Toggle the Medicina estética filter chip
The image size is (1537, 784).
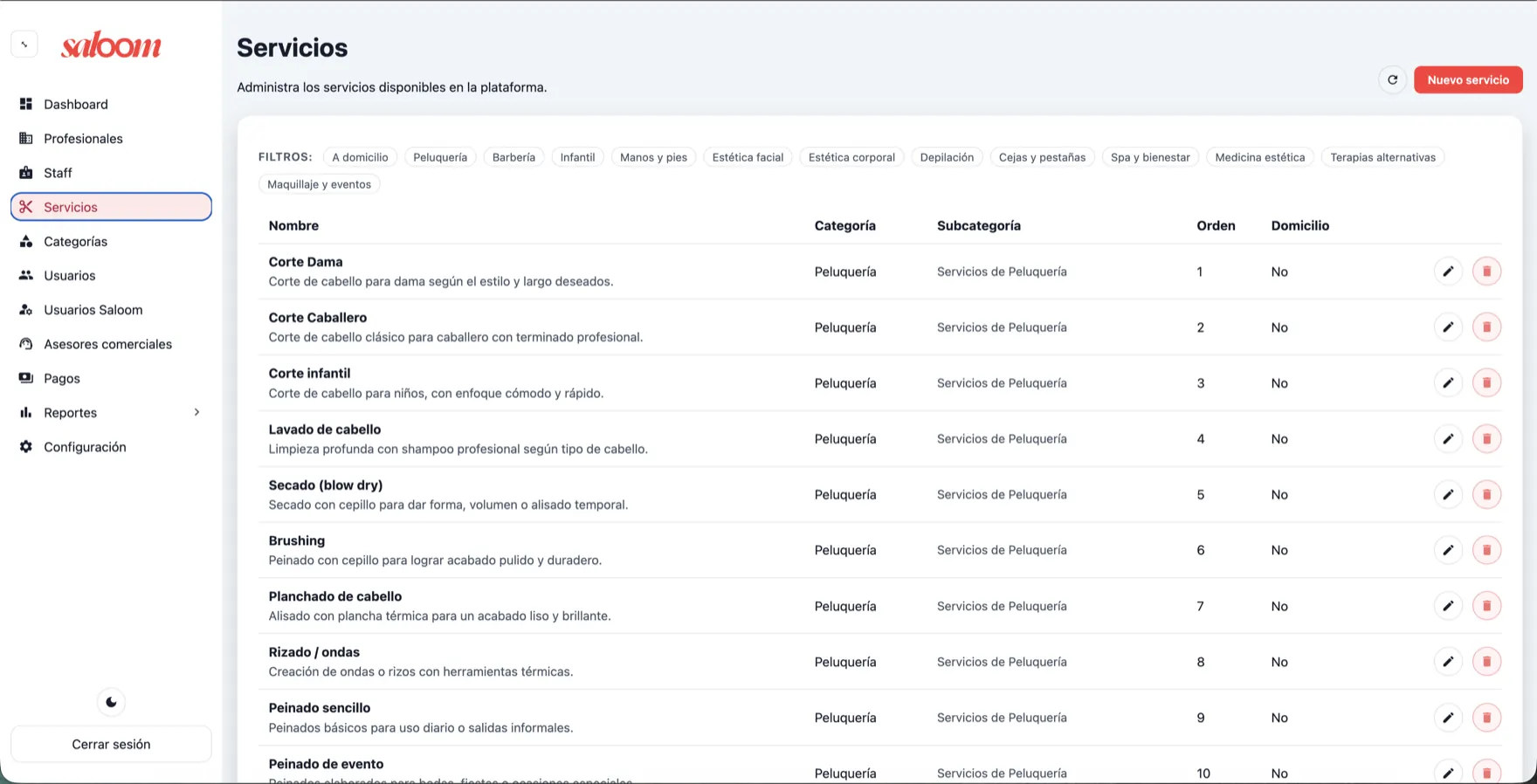coord(1259,157)
